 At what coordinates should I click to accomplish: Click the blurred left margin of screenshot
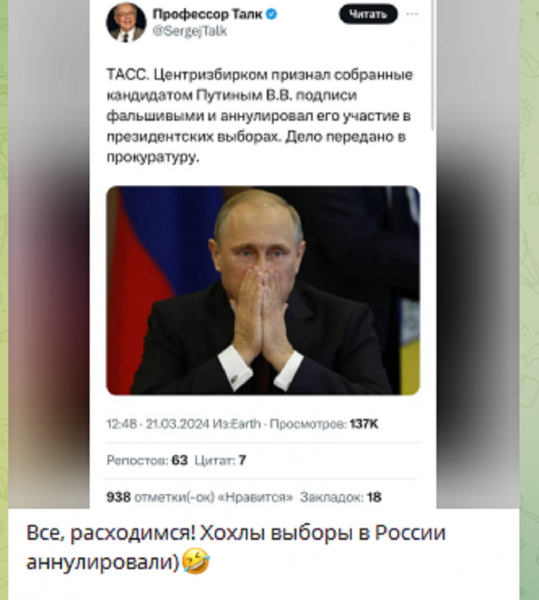(49, 254)
